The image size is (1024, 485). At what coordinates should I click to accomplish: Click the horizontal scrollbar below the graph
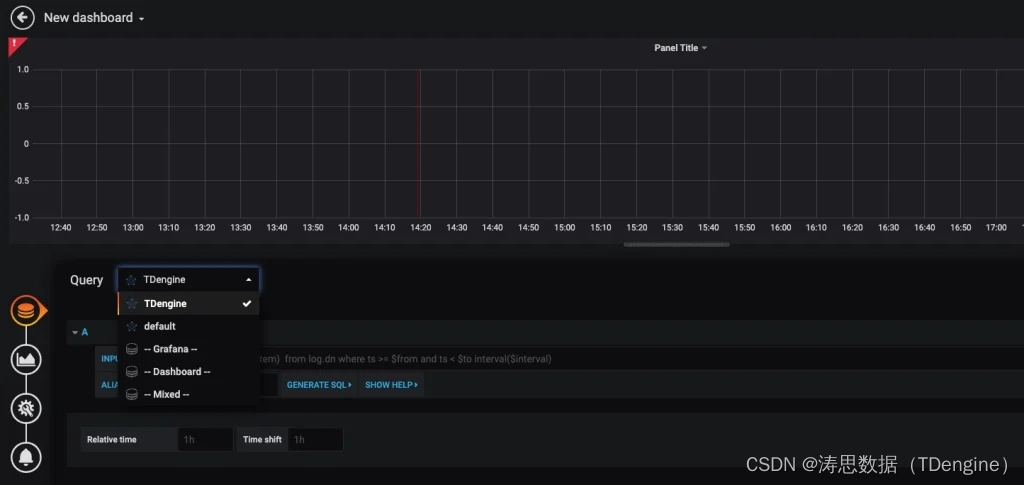pyautogui.click(x=677, y=245)
